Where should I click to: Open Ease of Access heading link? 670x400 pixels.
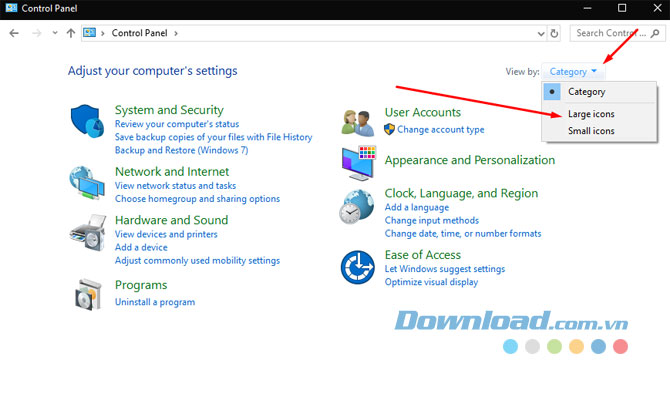tap(423, 255)
